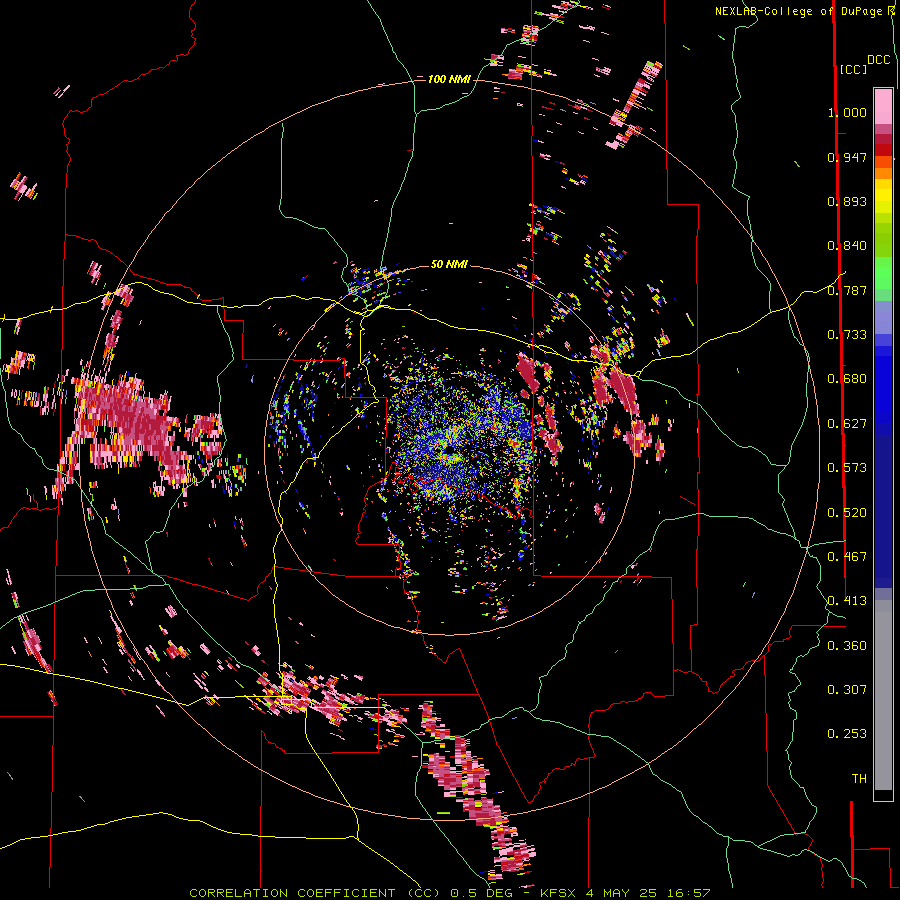Click the 0.680 scale value

(847, 379)
